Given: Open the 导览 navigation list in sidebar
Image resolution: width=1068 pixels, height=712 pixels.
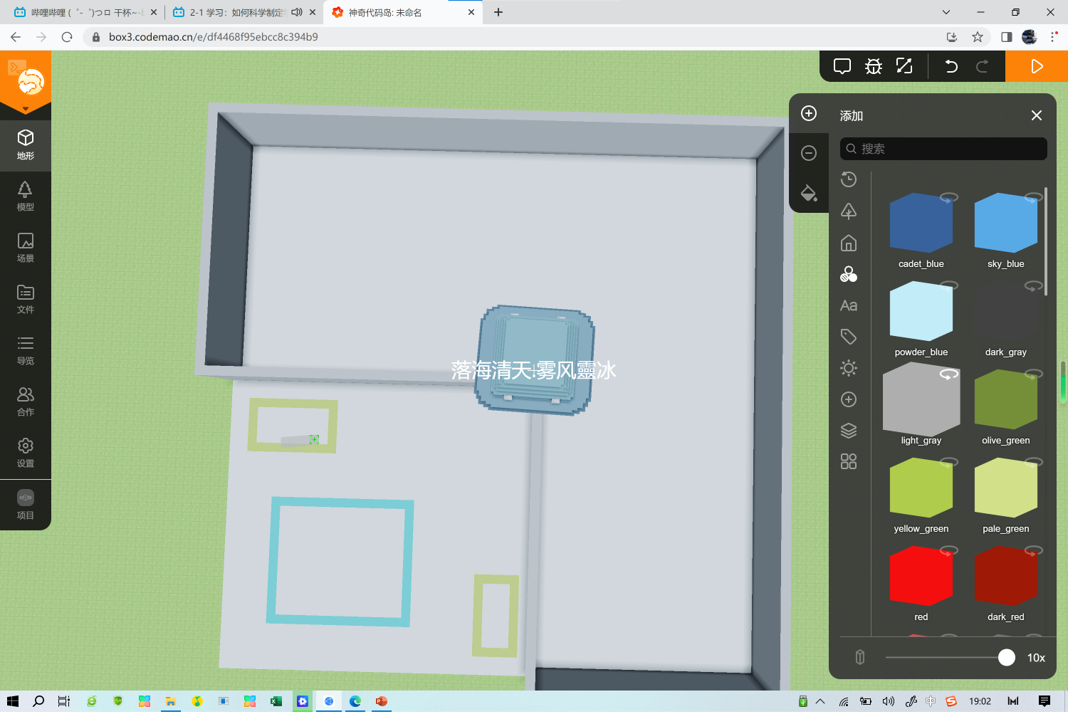Looking at the screenshot, I should [25, 350].
